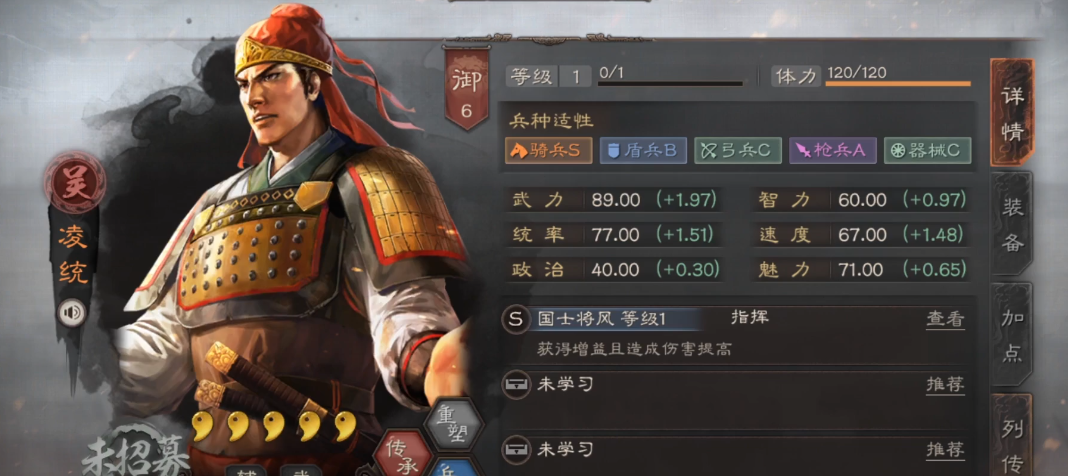The image size is (1068, 476).
Task: Open the 传承 hexagon button
Action: (402, 453)
